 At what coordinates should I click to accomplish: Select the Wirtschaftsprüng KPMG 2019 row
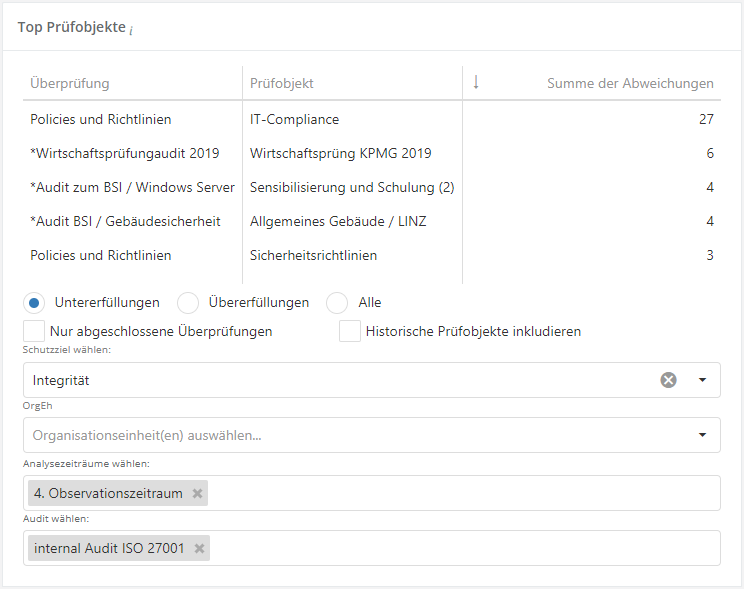tap(340, 153)
